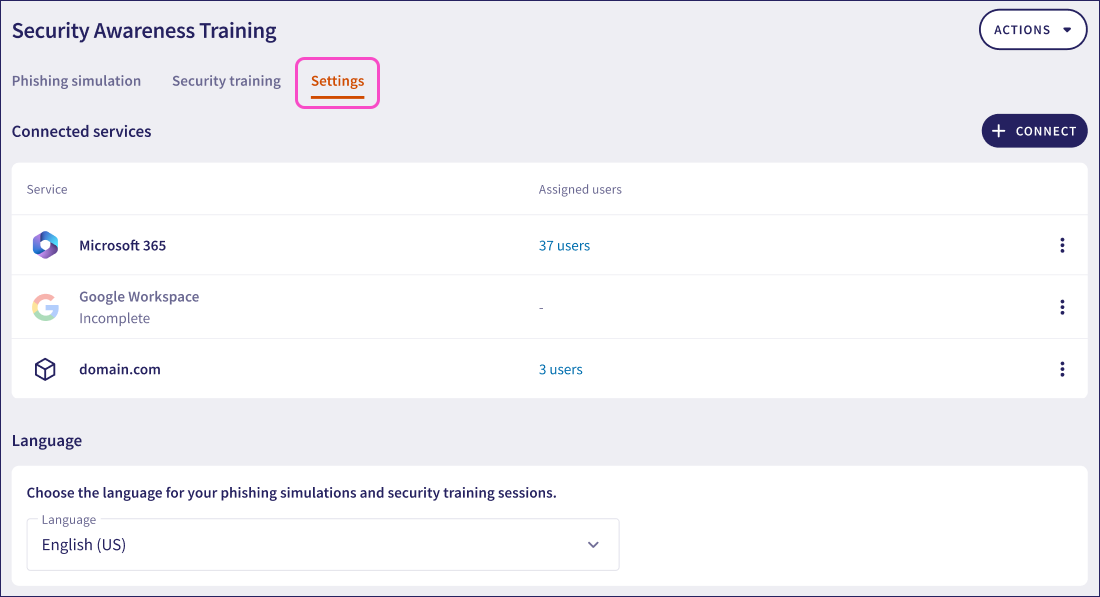
Task: Click the Assigned users column header
Action: click(x=580, y=189)
